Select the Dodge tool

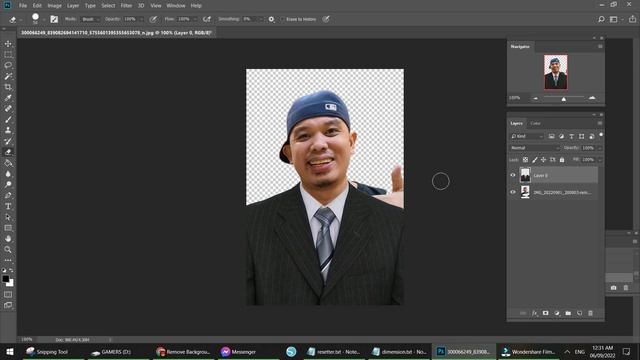(x=8, y=184)
